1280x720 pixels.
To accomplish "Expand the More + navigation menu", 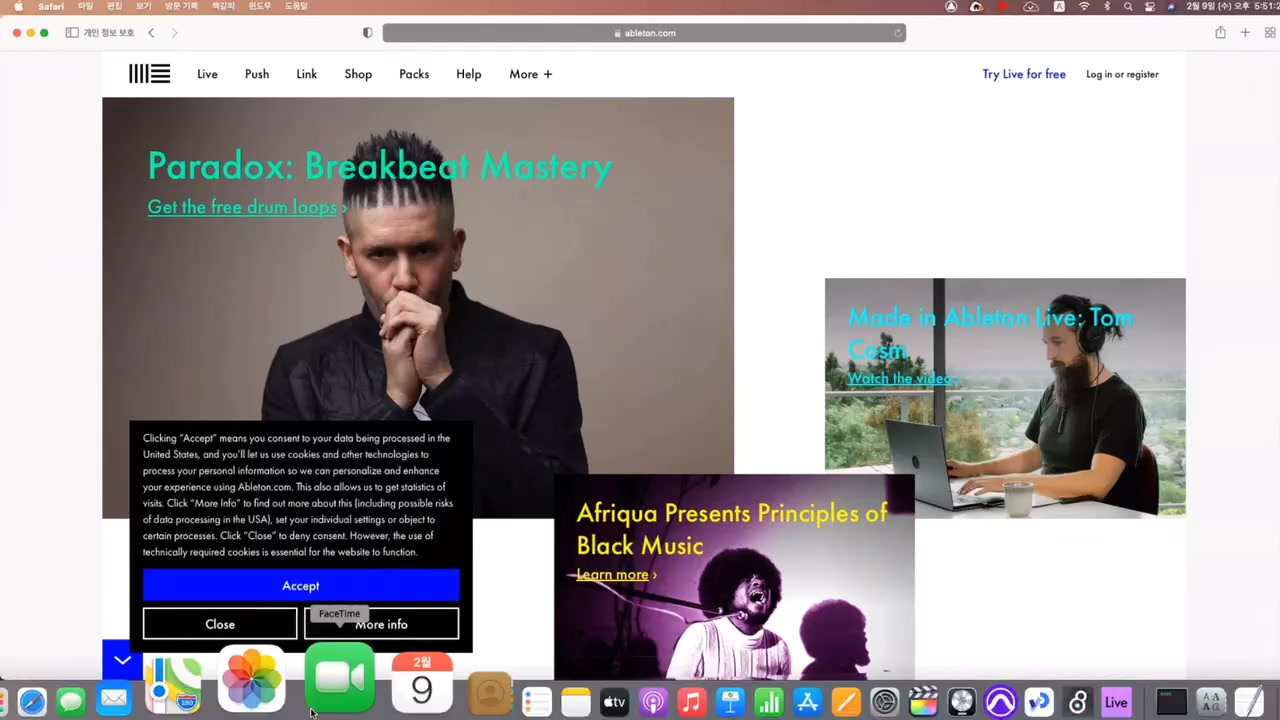I will (530, 74).
